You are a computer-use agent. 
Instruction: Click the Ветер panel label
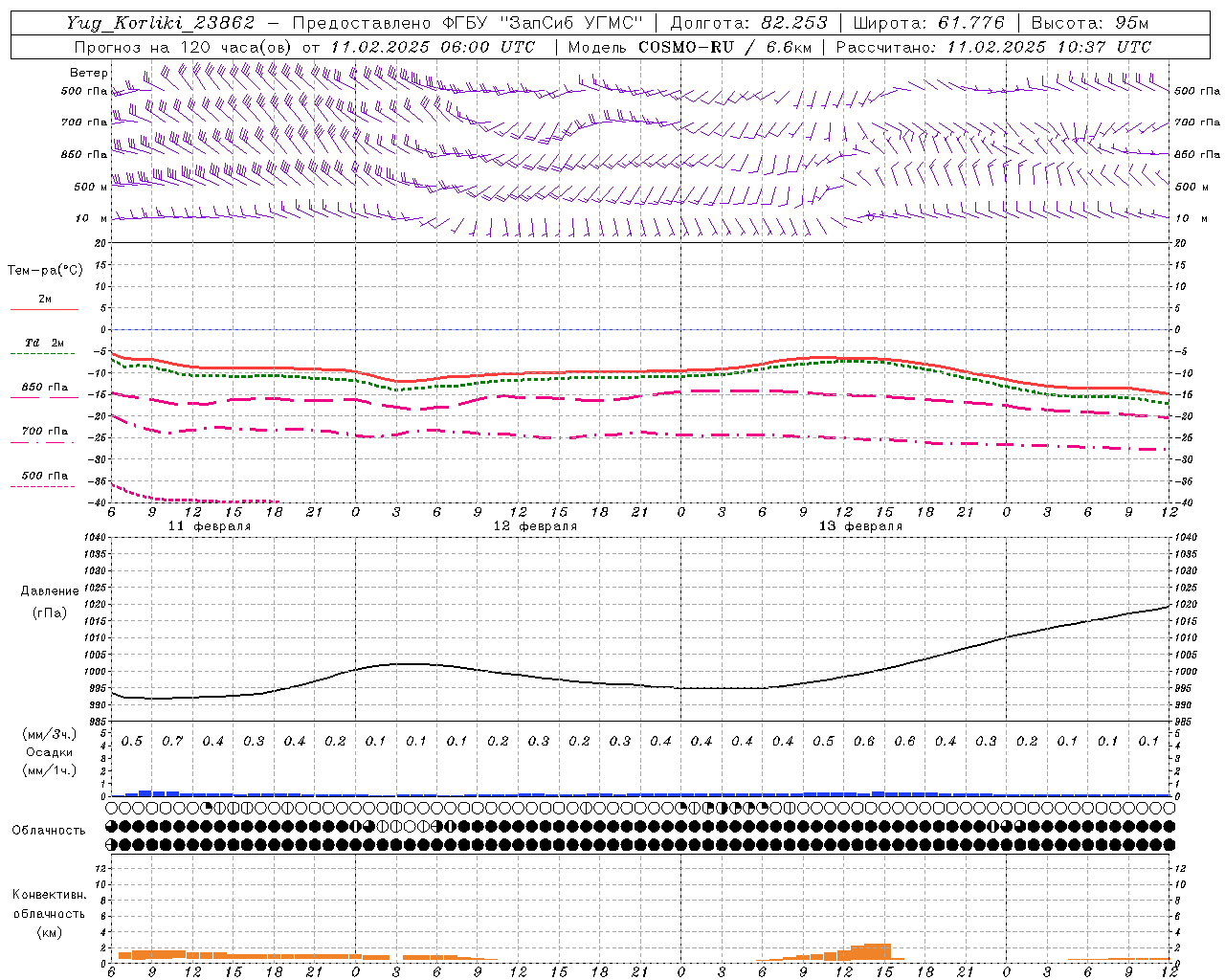coord(88,73)
